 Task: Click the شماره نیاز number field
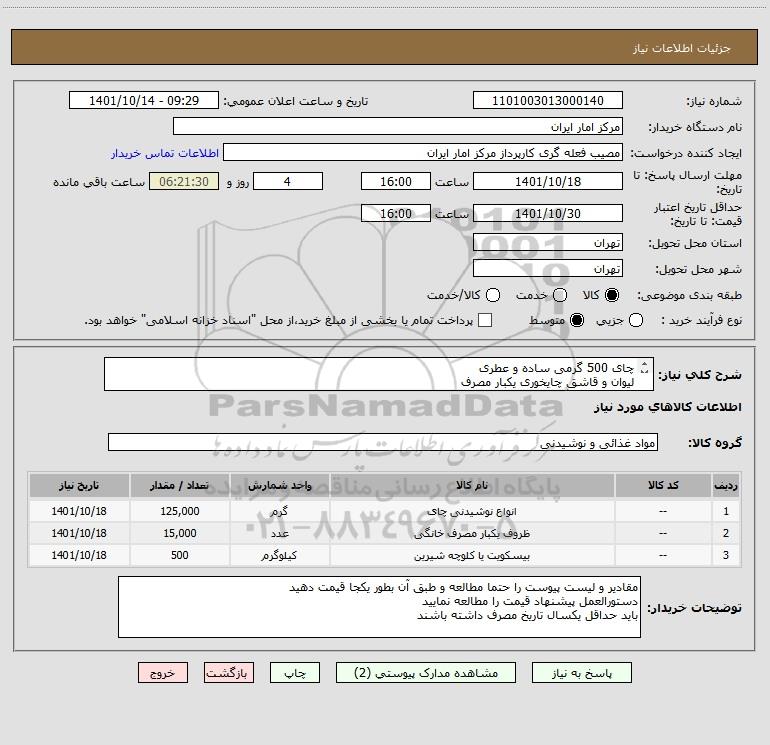tap(548, 101)
